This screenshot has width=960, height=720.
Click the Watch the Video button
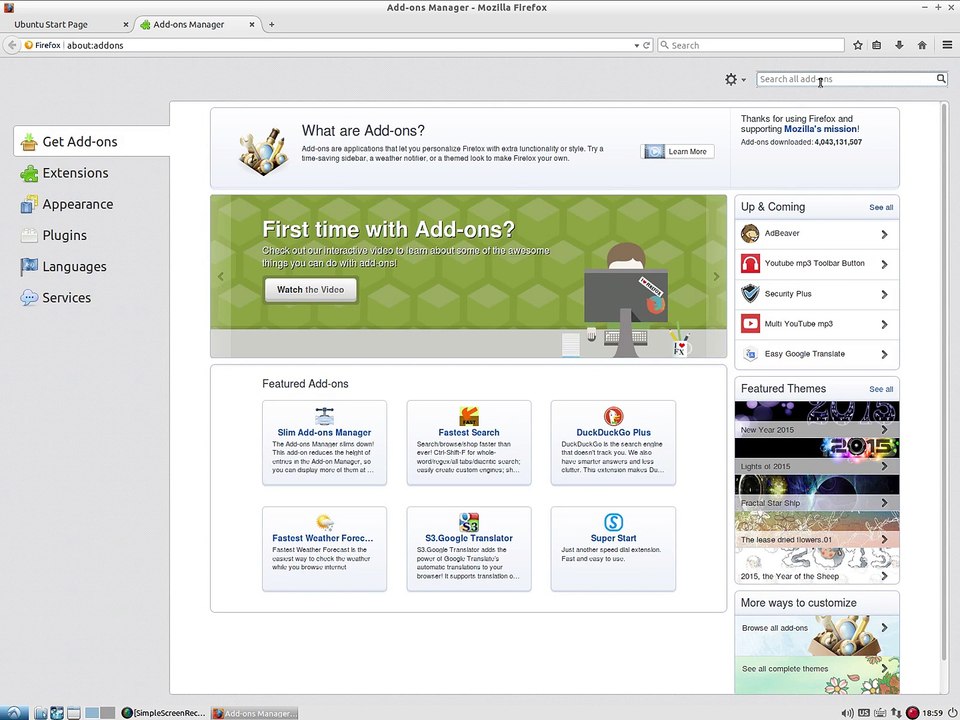click(x=310, y=290)
